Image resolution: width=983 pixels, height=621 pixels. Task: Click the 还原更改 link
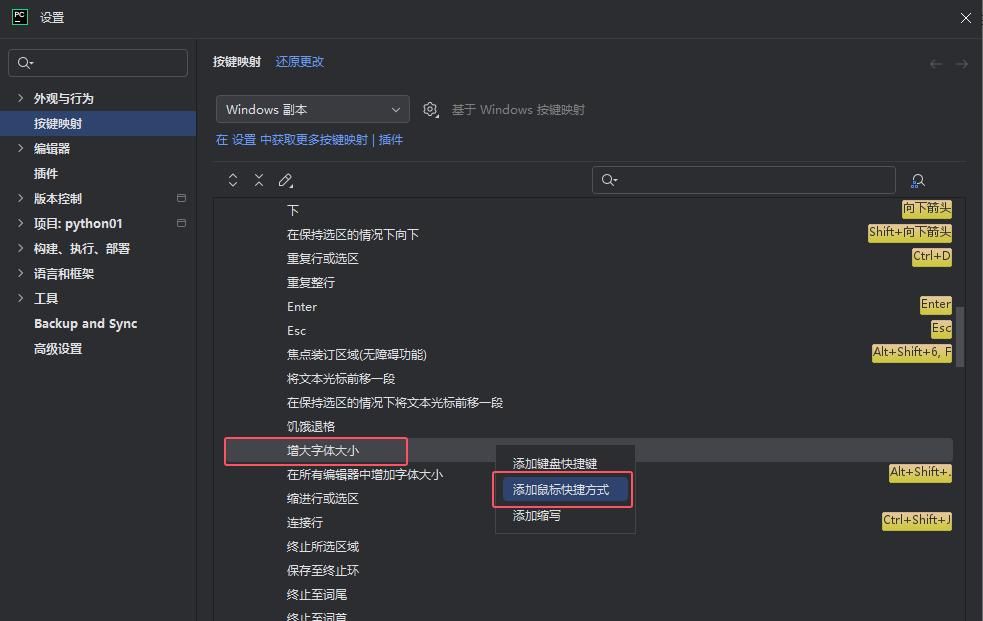299,61
